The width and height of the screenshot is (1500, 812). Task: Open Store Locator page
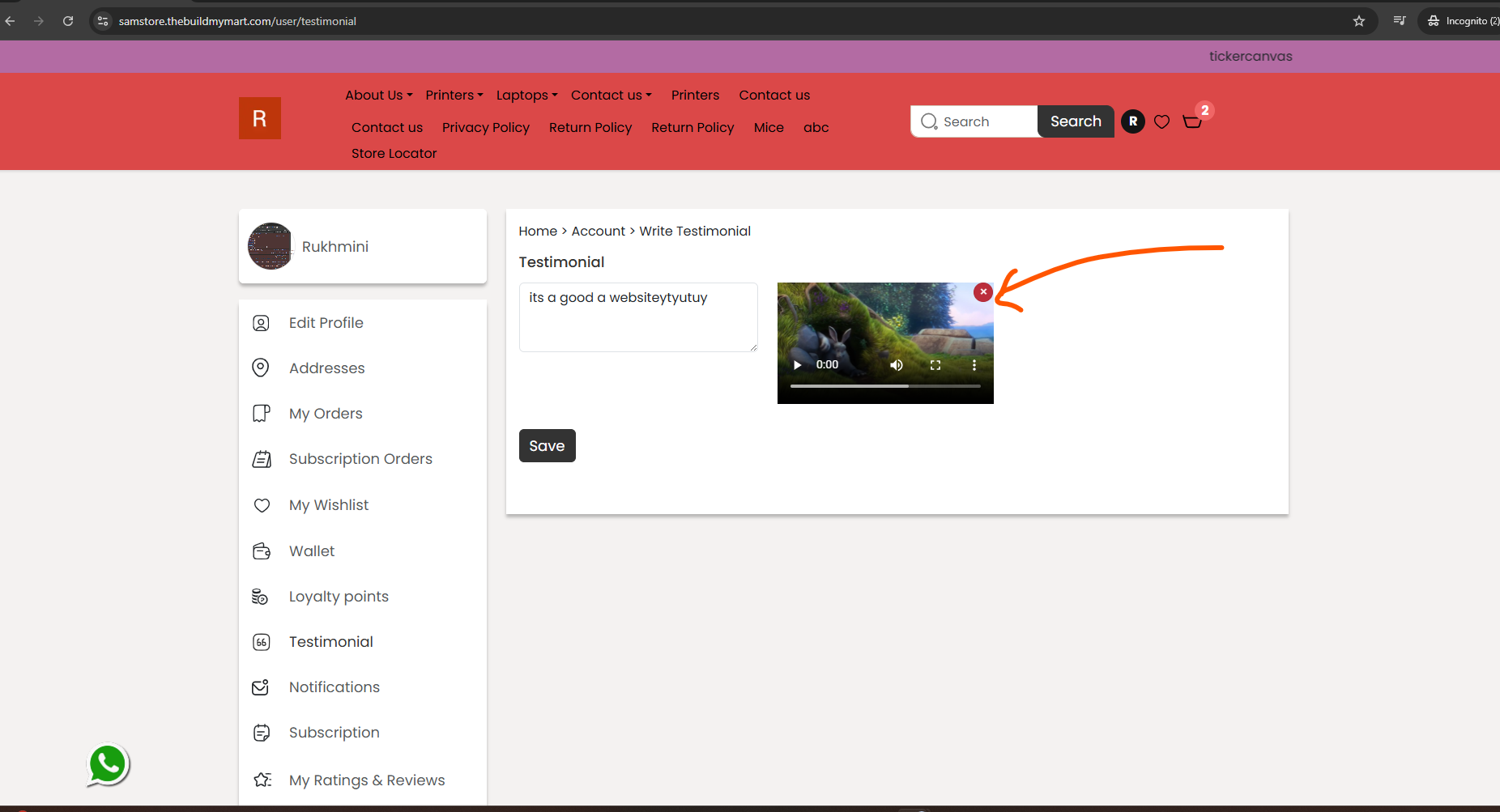click(x=394, y=154)
